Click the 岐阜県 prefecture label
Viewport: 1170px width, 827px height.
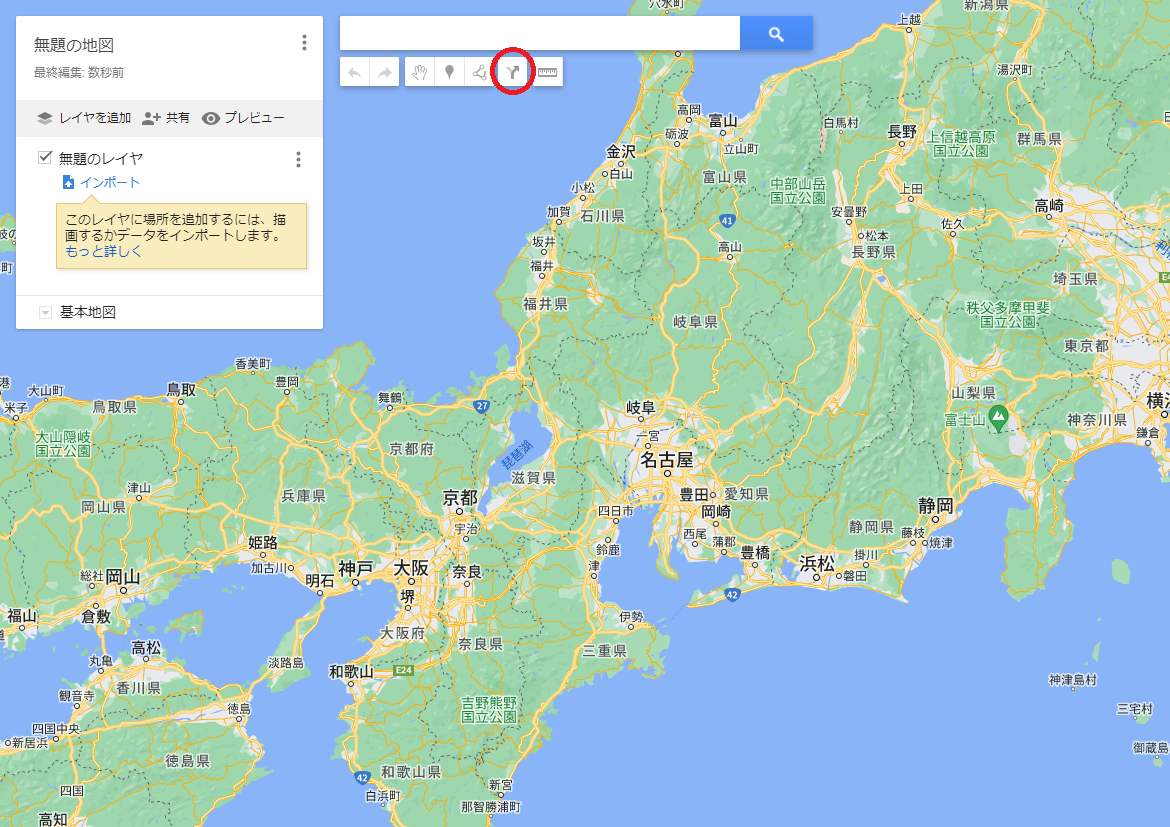(x=695, y=322)
